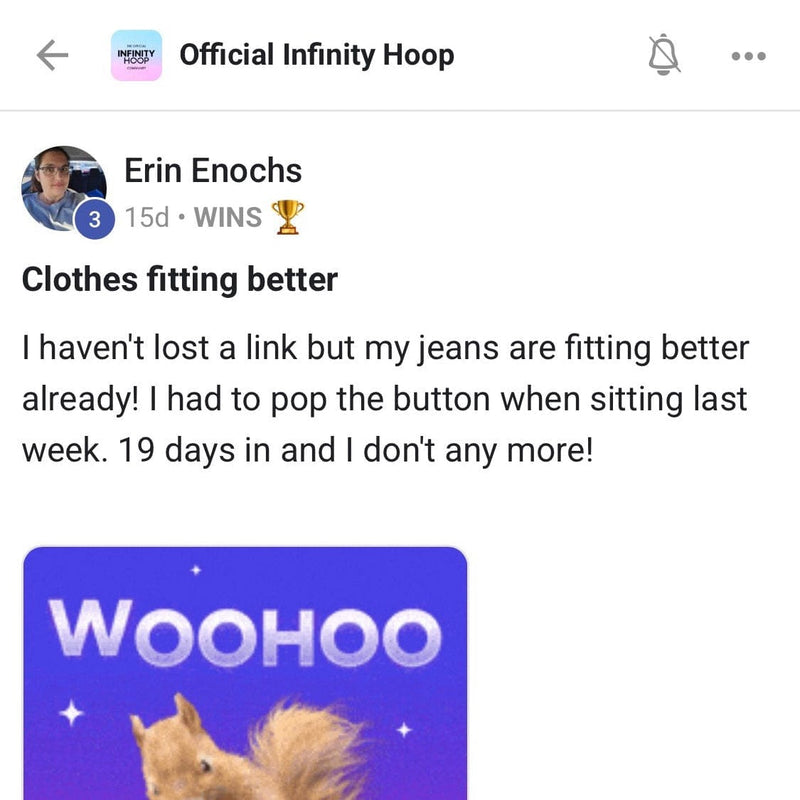The height and width of the screenshot is (800, 800).
Task: Click the trophy icon beside WINS
Action: click(x=288, y=217)
